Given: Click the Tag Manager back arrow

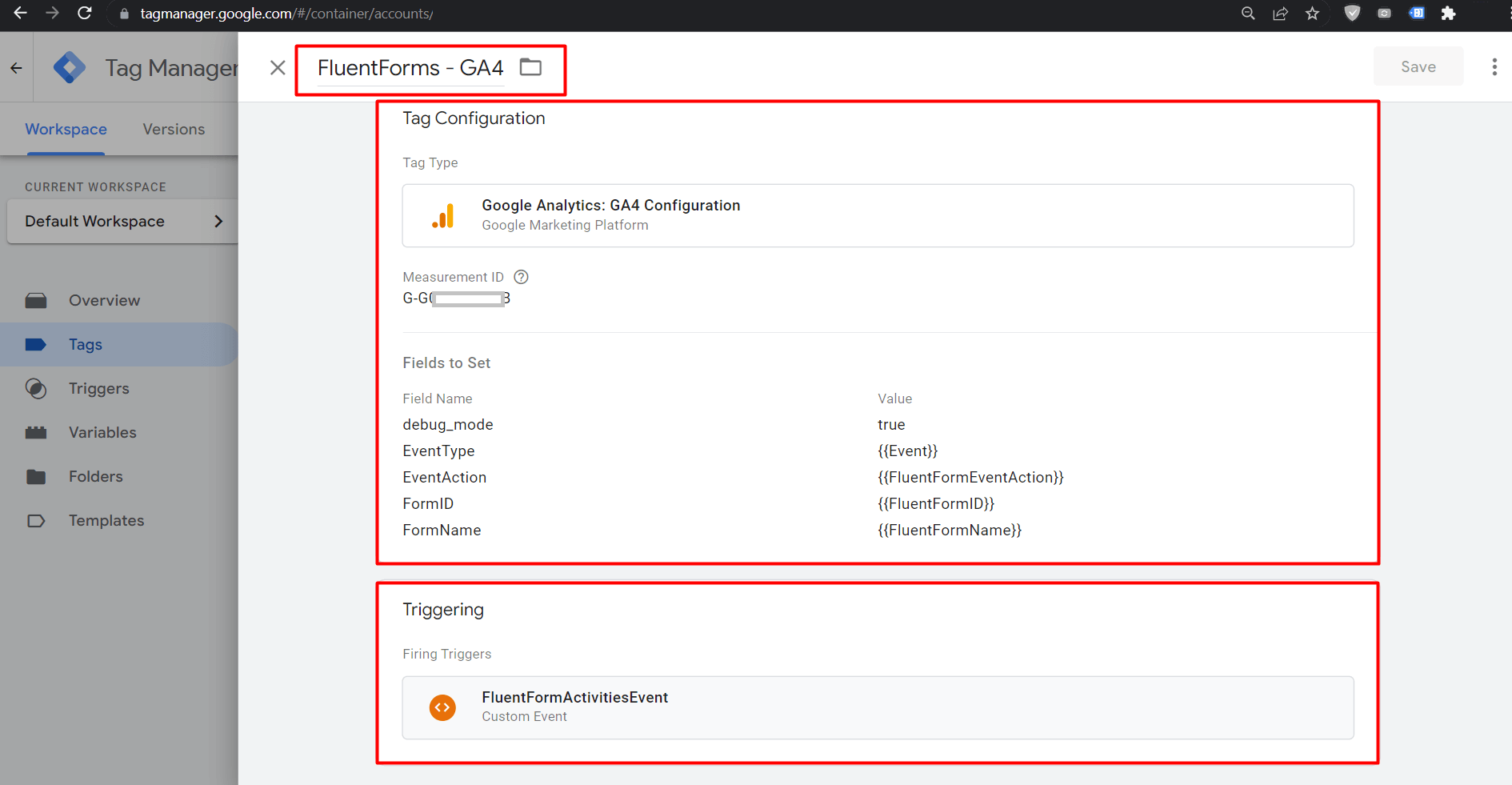Looking at the screenshot, I should [x=16, y=68].
